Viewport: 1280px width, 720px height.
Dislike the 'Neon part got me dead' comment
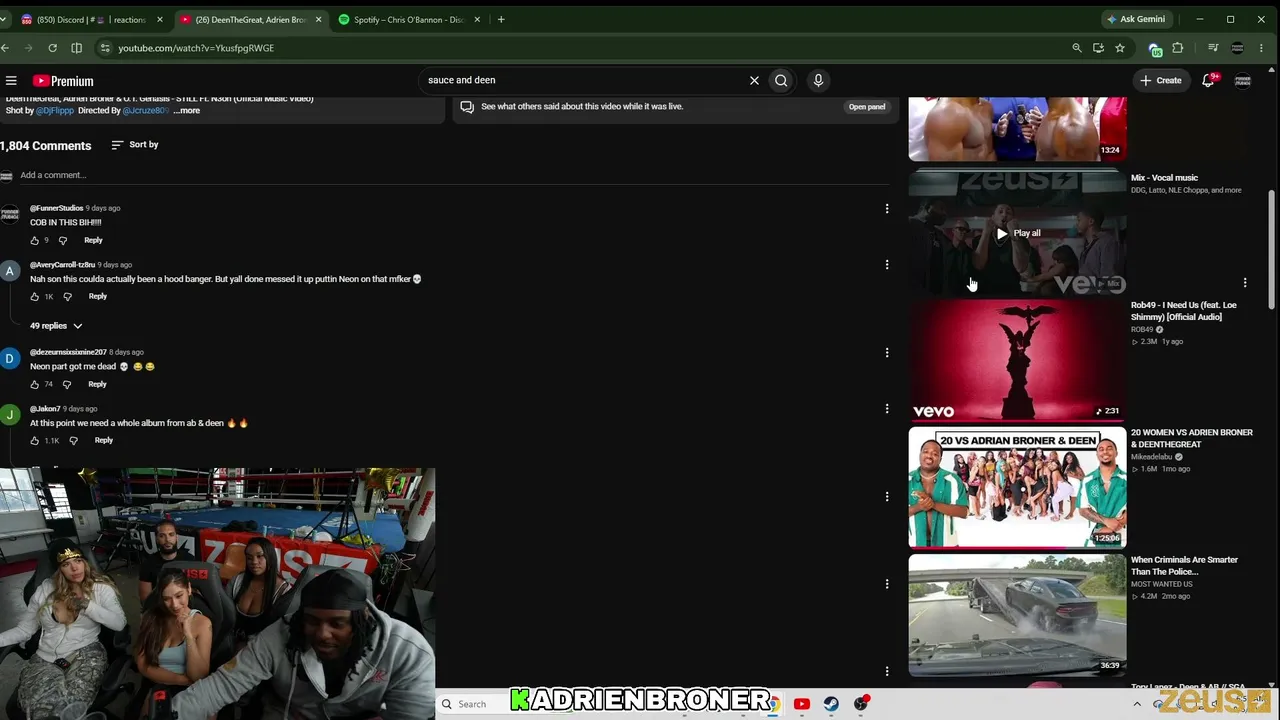67,385
